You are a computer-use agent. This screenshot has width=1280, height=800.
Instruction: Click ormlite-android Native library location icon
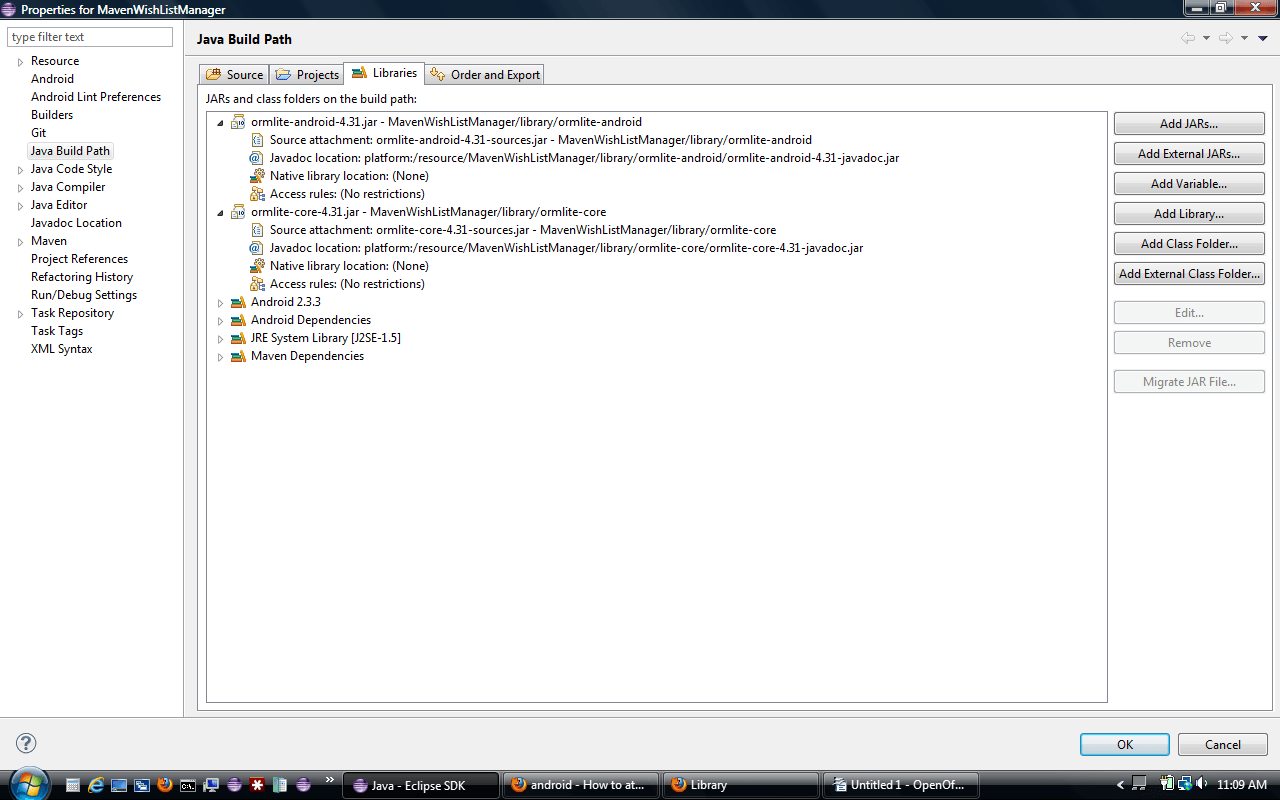tap(257, 176)
